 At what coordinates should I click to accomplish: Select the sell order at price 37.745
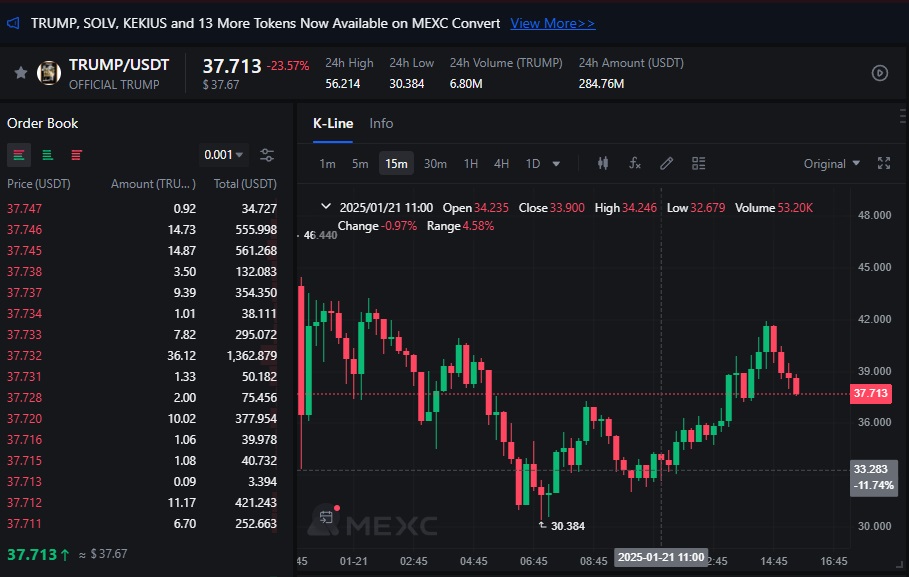[141, 251]
